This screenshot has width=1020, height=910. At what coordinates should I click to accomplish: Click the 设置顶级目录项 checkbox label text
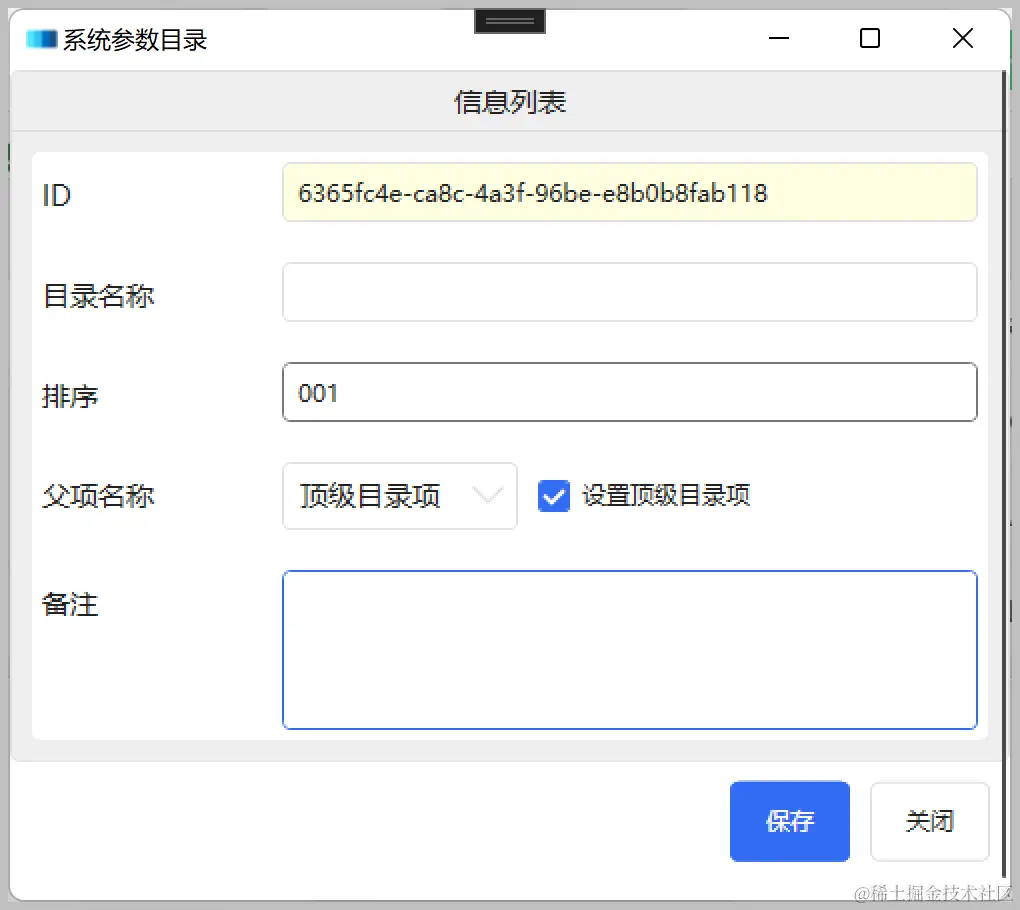click(x=666, y=496)
